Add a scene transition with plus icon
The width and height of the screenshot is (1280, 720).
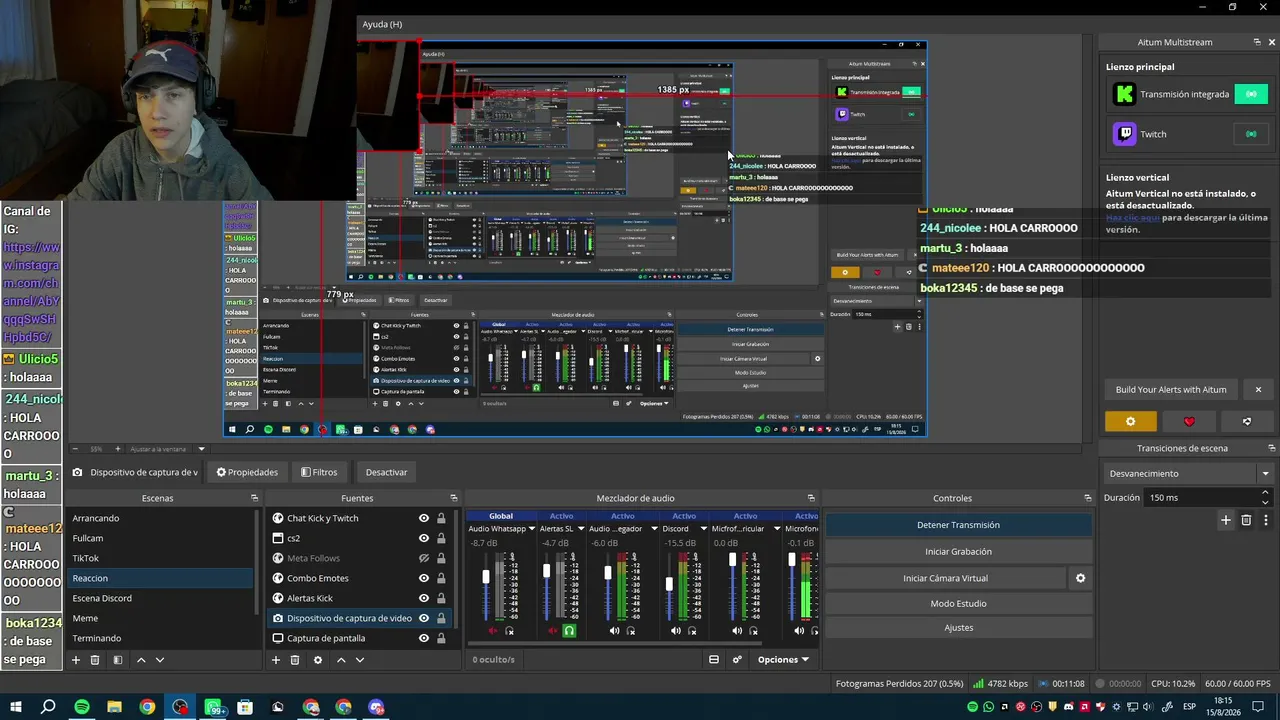1226,520
